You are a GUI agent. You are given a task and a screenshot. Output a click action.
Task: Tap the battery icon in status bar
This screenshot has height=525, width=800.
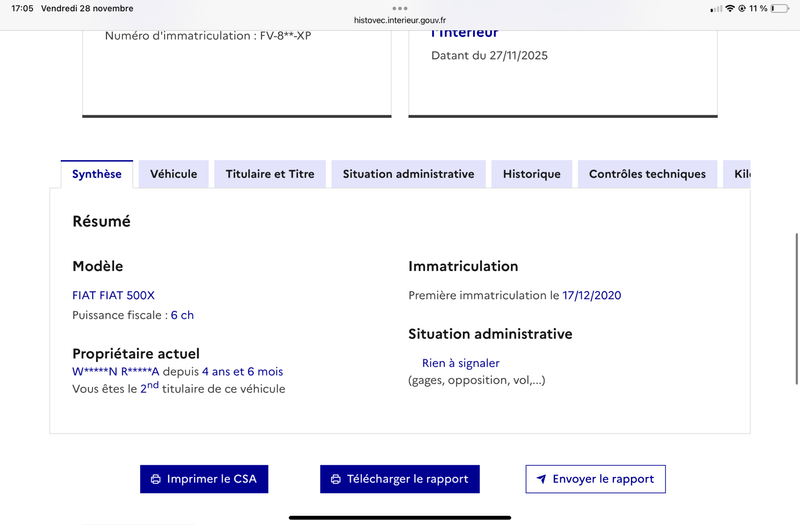[x=780, y=8]
